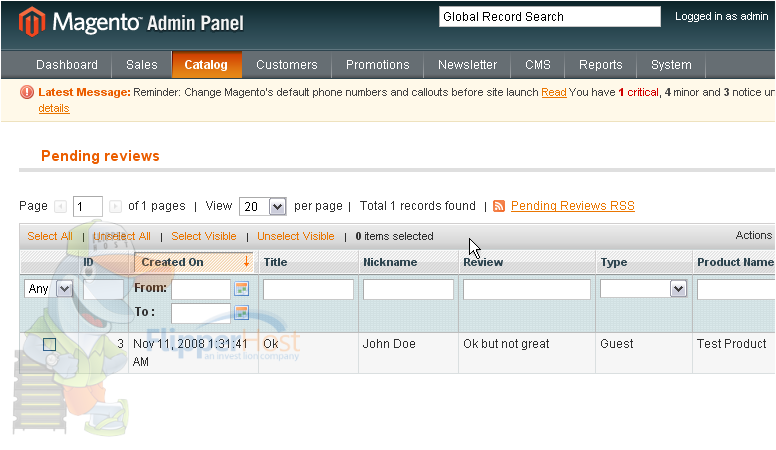Click the Latest Message warning icon
776x450 pixels.
pos(27,92)
